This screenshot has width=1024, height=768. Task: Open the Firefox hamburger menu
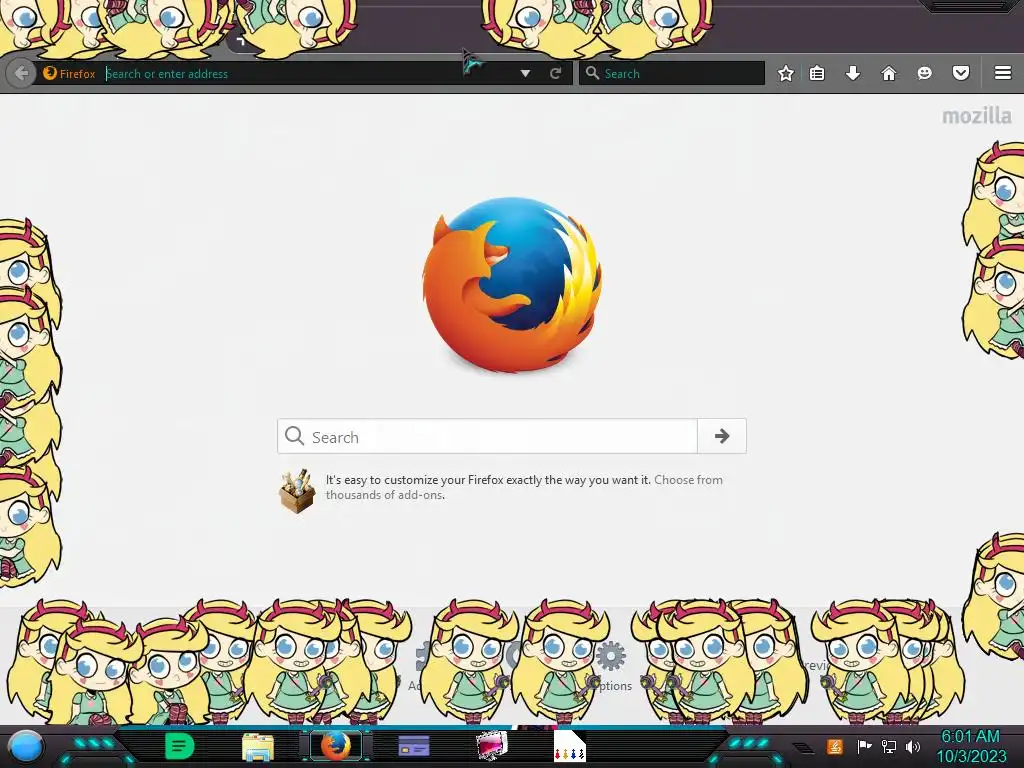click(x=1003, y=73)
